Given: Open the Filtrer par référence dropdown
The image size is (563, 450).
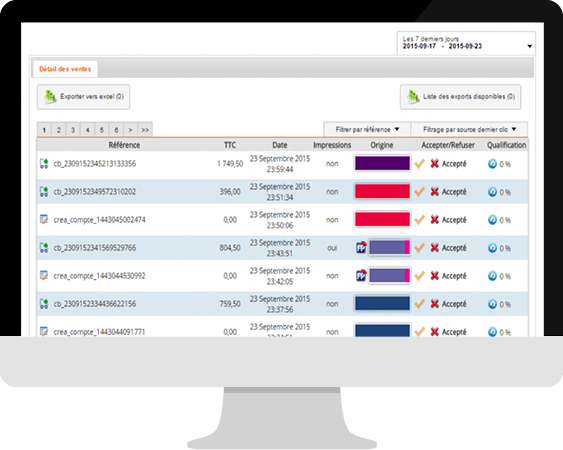Looking at the screenshot, I should click(x=367, y=129).
